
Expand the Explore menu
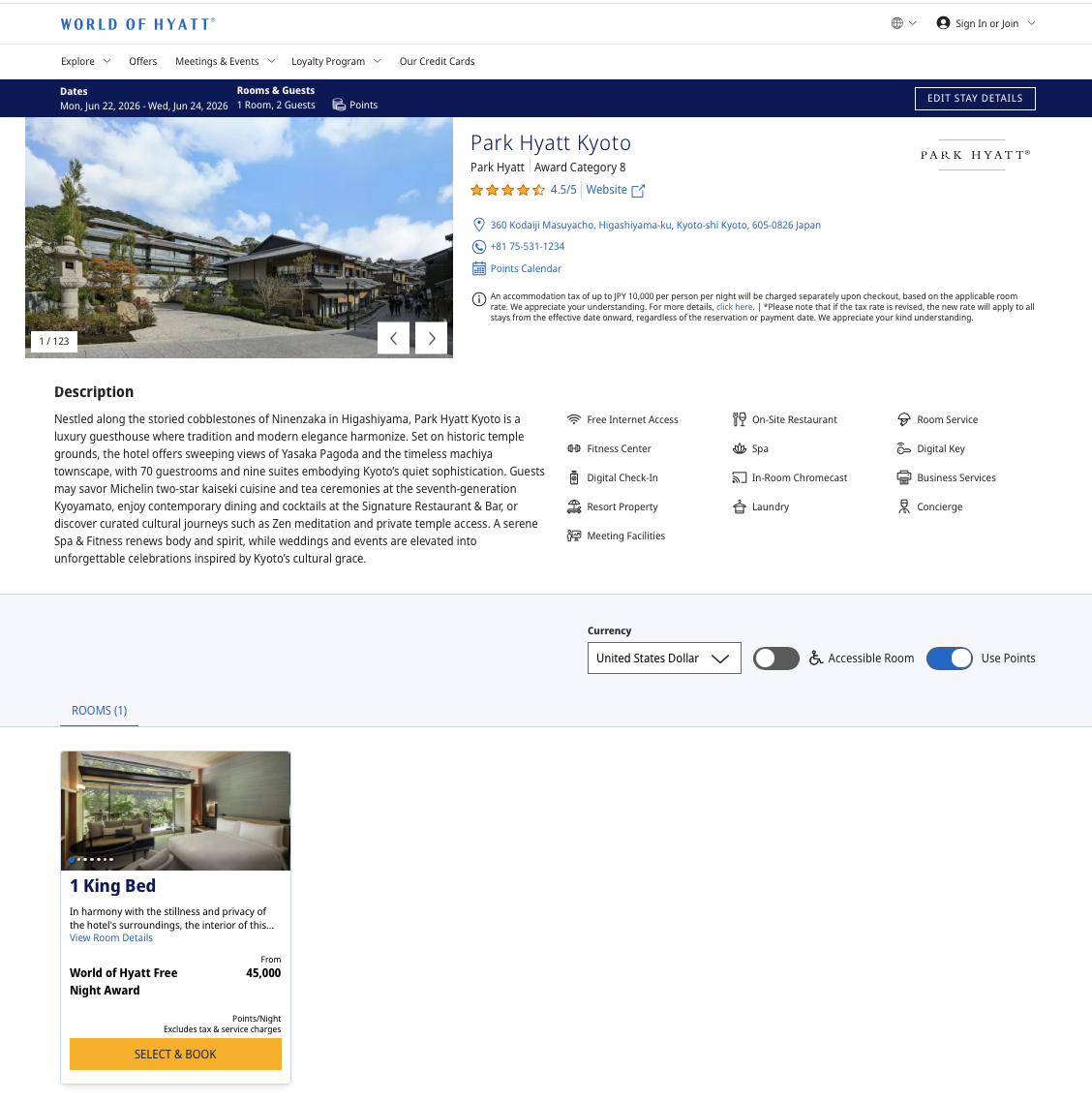[x=86, y=62]
